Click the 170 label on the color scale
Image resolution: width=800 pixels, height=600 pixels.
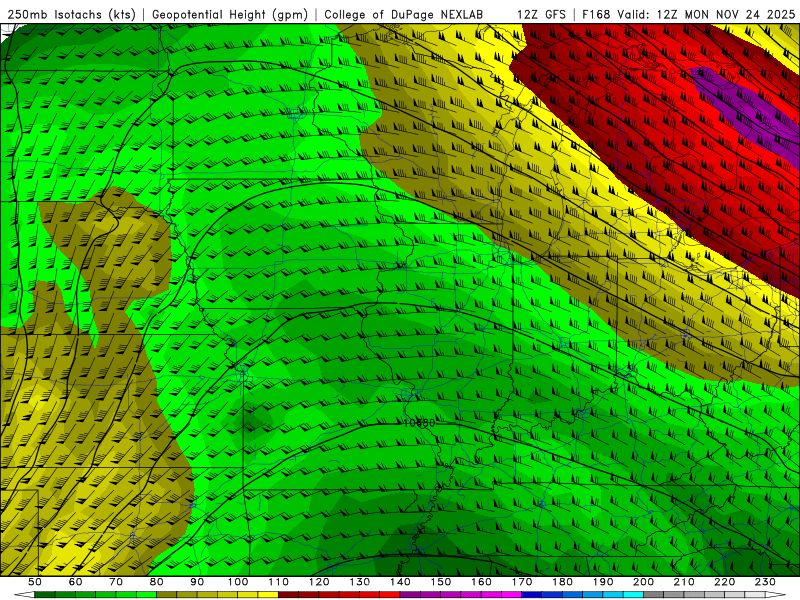(521, 582)
